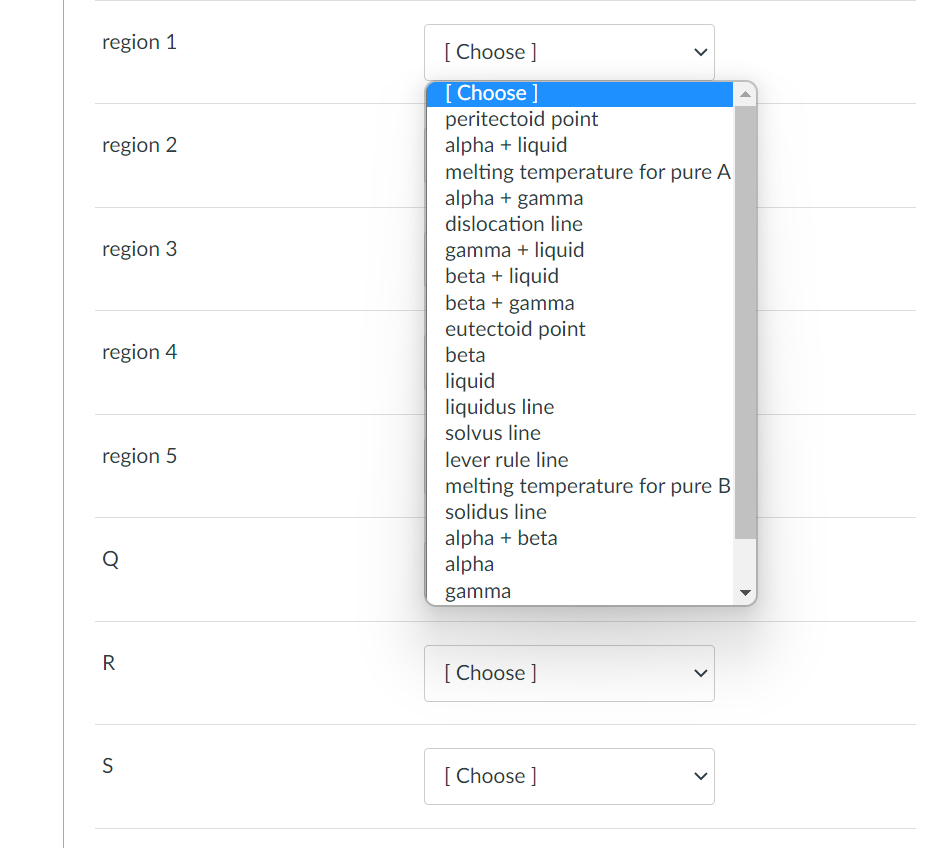Click the dropdown list scrollbar thumb

point(745,322)
